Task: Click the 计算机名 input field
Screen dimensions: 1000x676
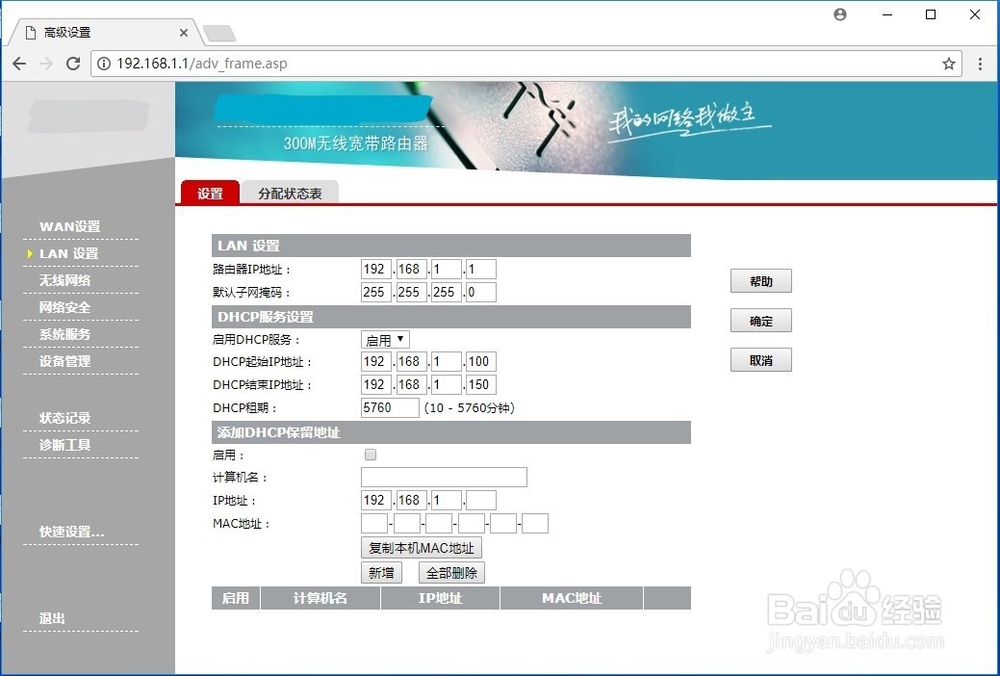Action: pyautogui.click(x=444, y=477)
